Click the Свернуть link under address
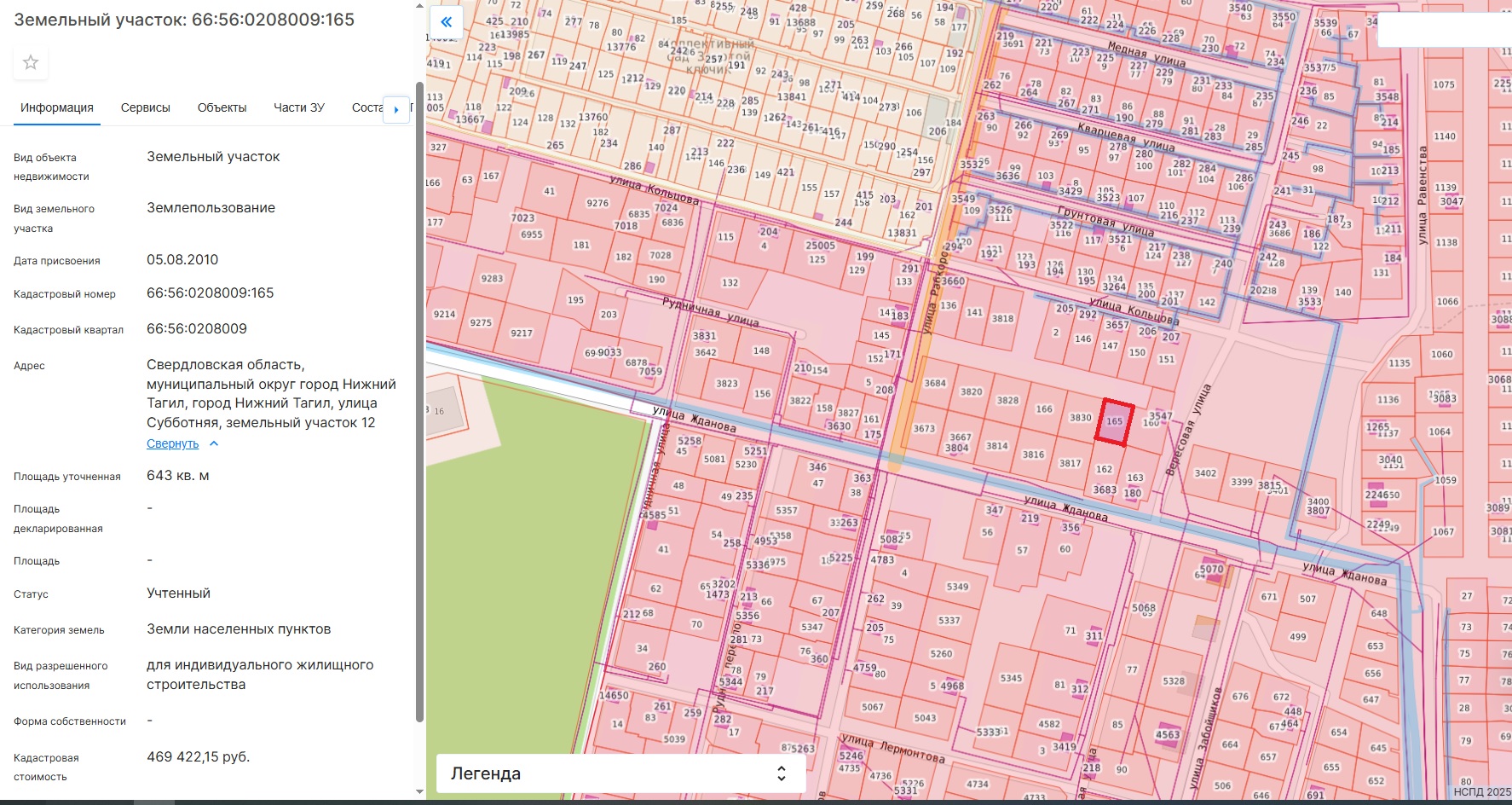1512x805 pixels. [172, 443]
